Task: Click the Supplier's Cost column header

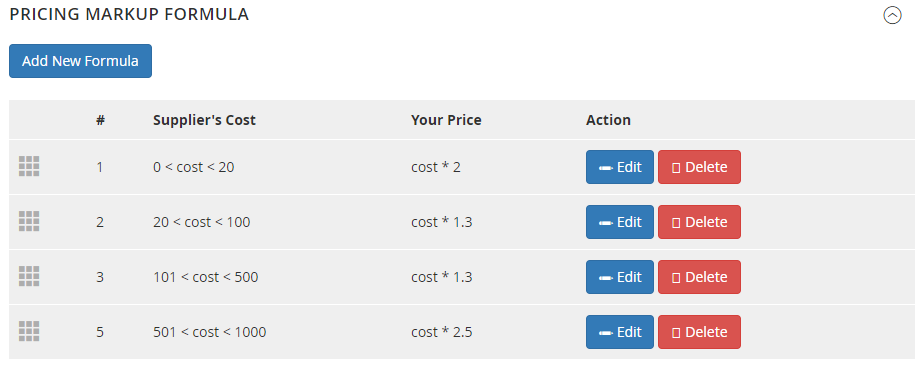Action: 204,120
